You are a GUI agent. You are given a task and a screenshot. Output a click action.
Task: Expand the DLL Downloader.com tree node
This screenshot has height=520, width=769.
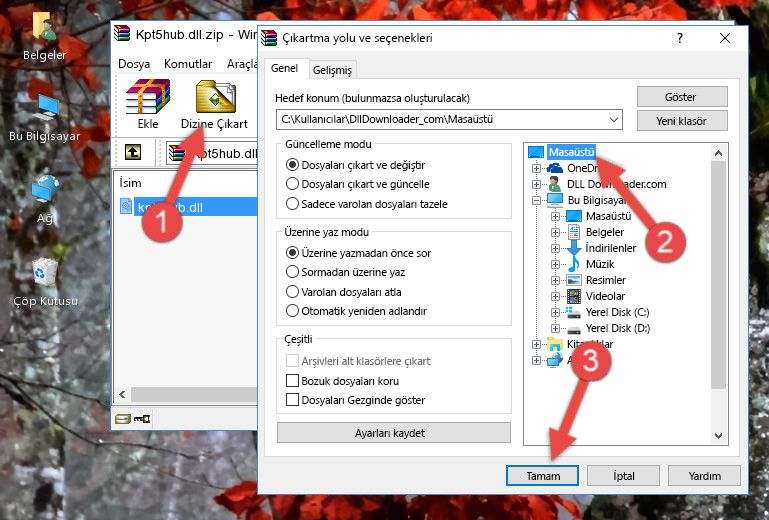point(536,184)
